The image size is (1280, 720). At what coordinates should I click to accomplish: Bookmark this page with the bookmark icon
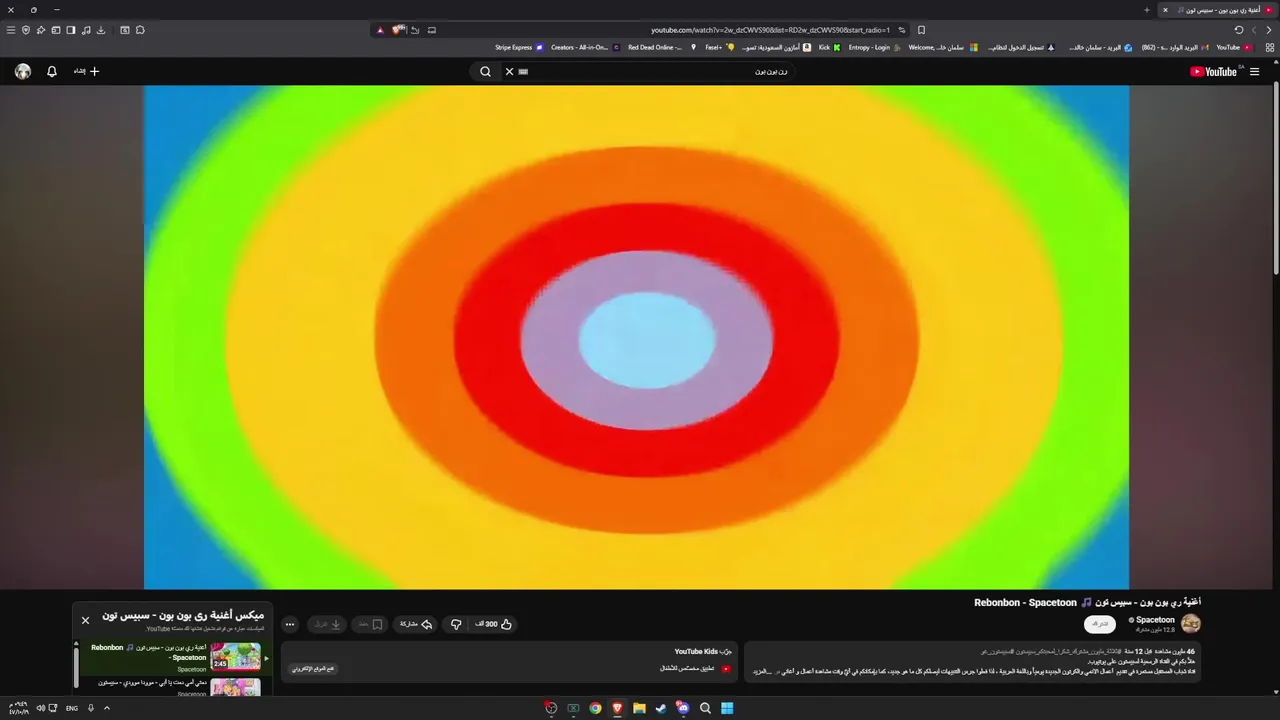(921, 30)
